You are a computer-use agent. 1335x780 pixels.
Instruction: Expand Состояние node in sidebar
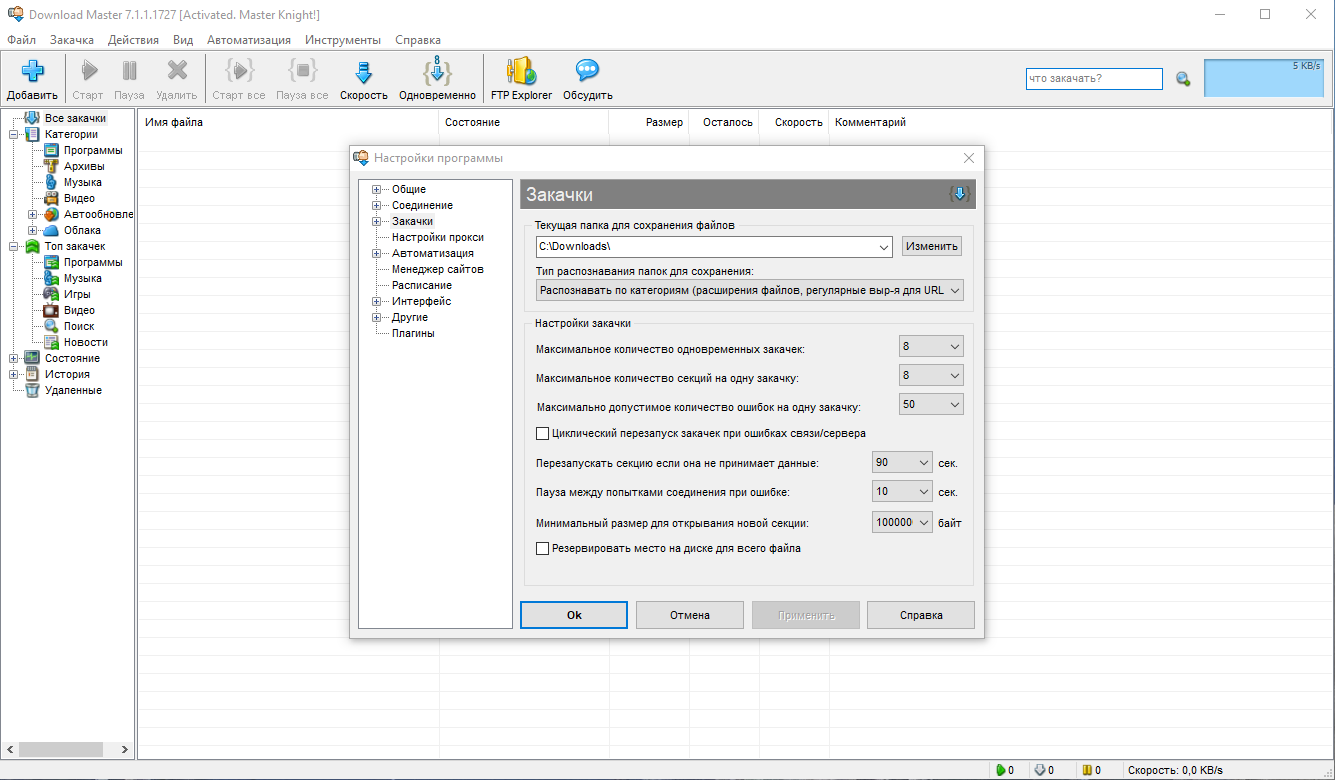(x=13, y=358)
